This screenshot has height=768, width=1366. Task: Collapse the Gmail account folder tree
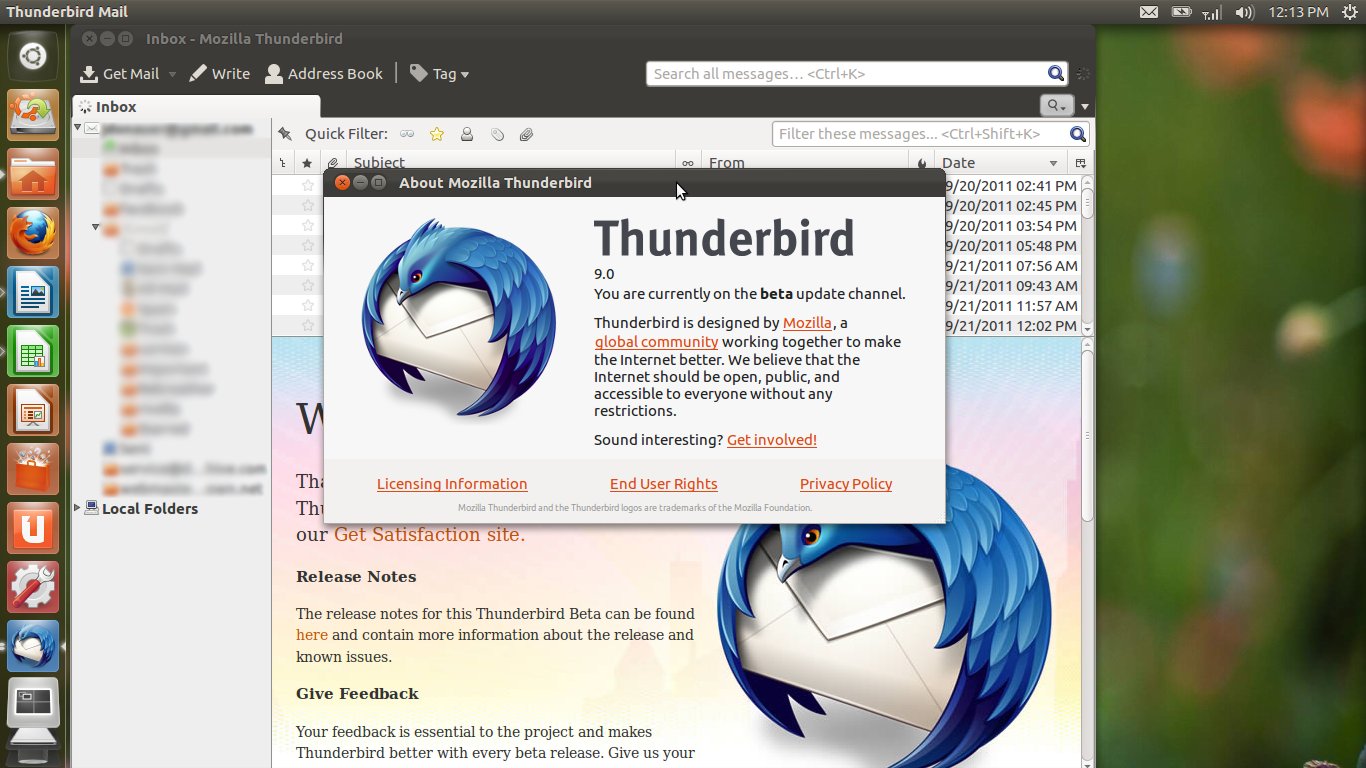(78, 128)
